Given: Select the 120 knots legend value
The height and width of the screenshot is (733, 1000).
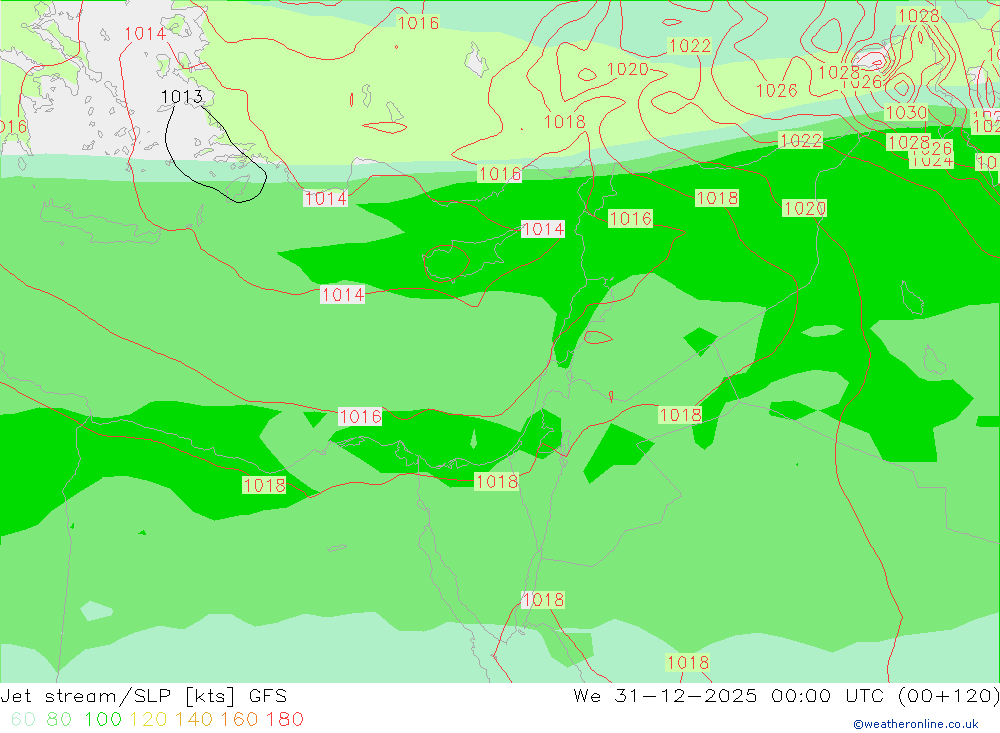Looking at the screenshot, I should pyautogui.click(x=148, y=720).
